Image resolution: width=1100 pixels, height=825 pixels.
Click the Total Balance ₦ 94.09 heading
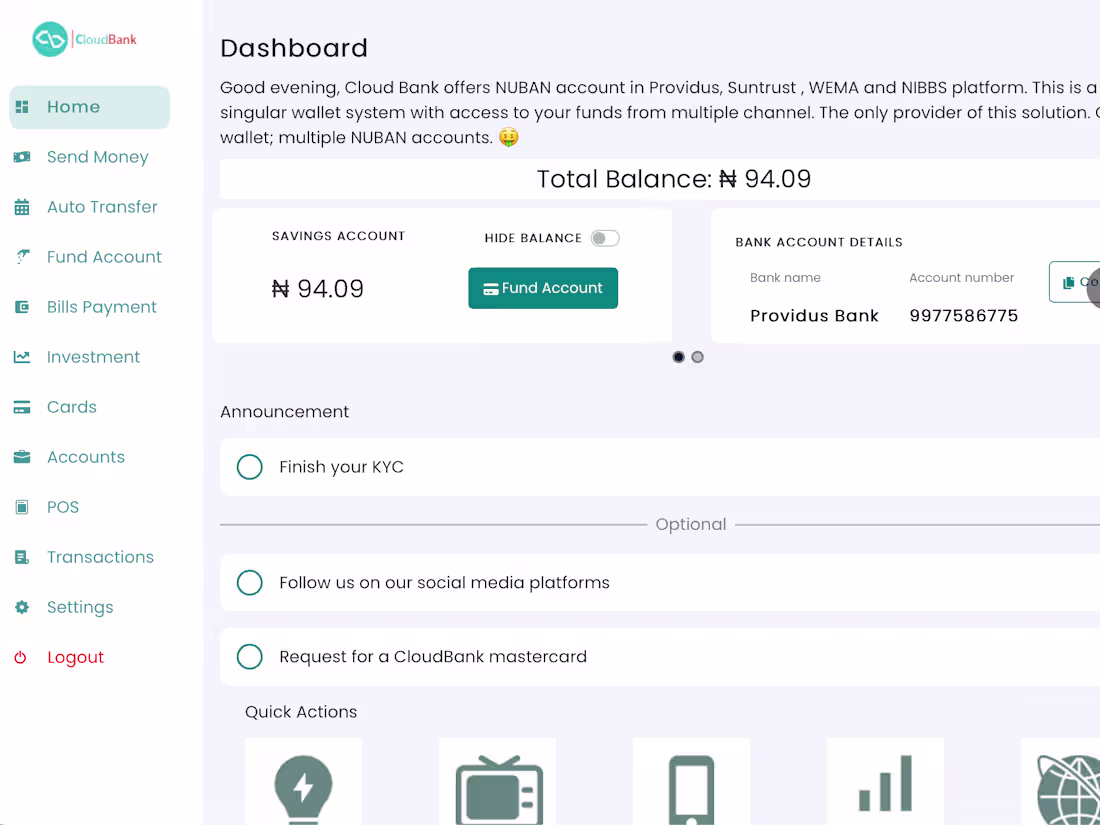[674, 179]
